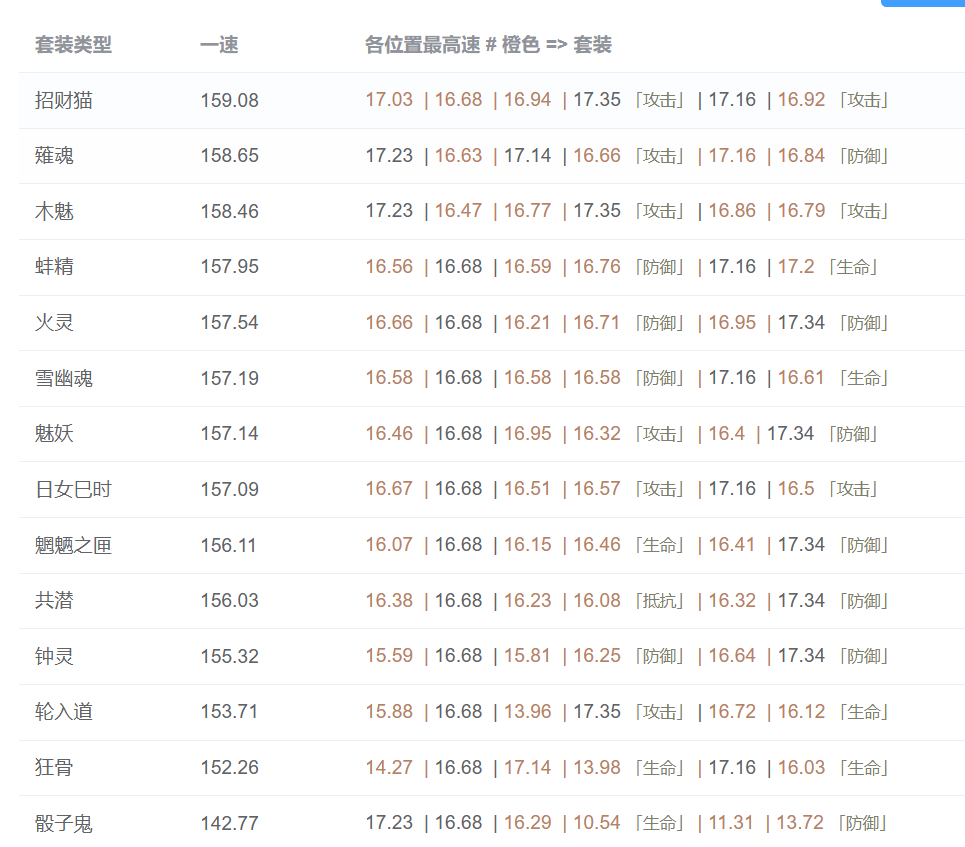Click speed value 157.95
The height and width of the screenshot is (847, 965).
point(230,267)
